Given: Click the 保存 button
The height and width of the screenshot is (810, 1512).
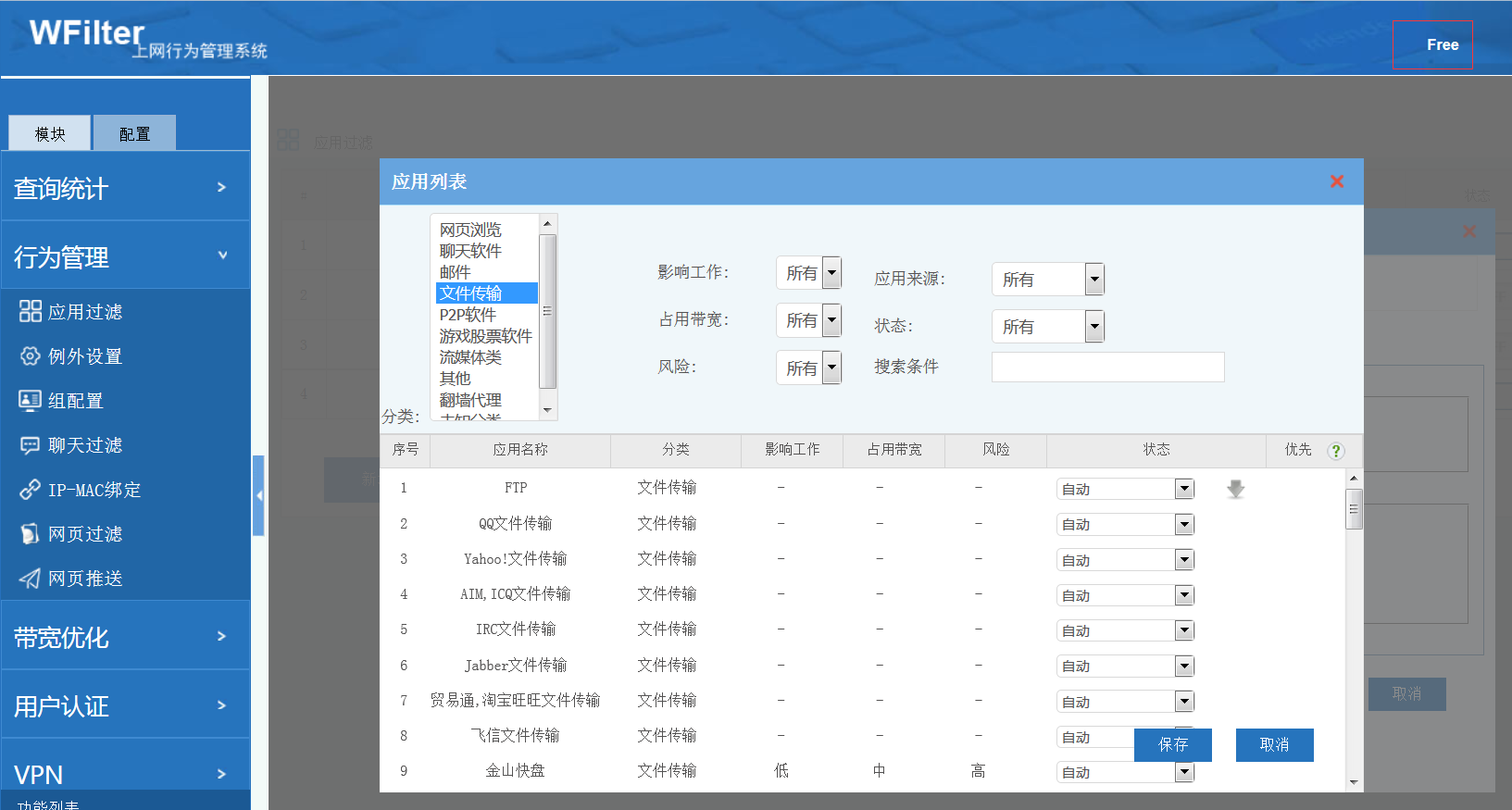Looking at the screenshot, I should click(1172, 745).
